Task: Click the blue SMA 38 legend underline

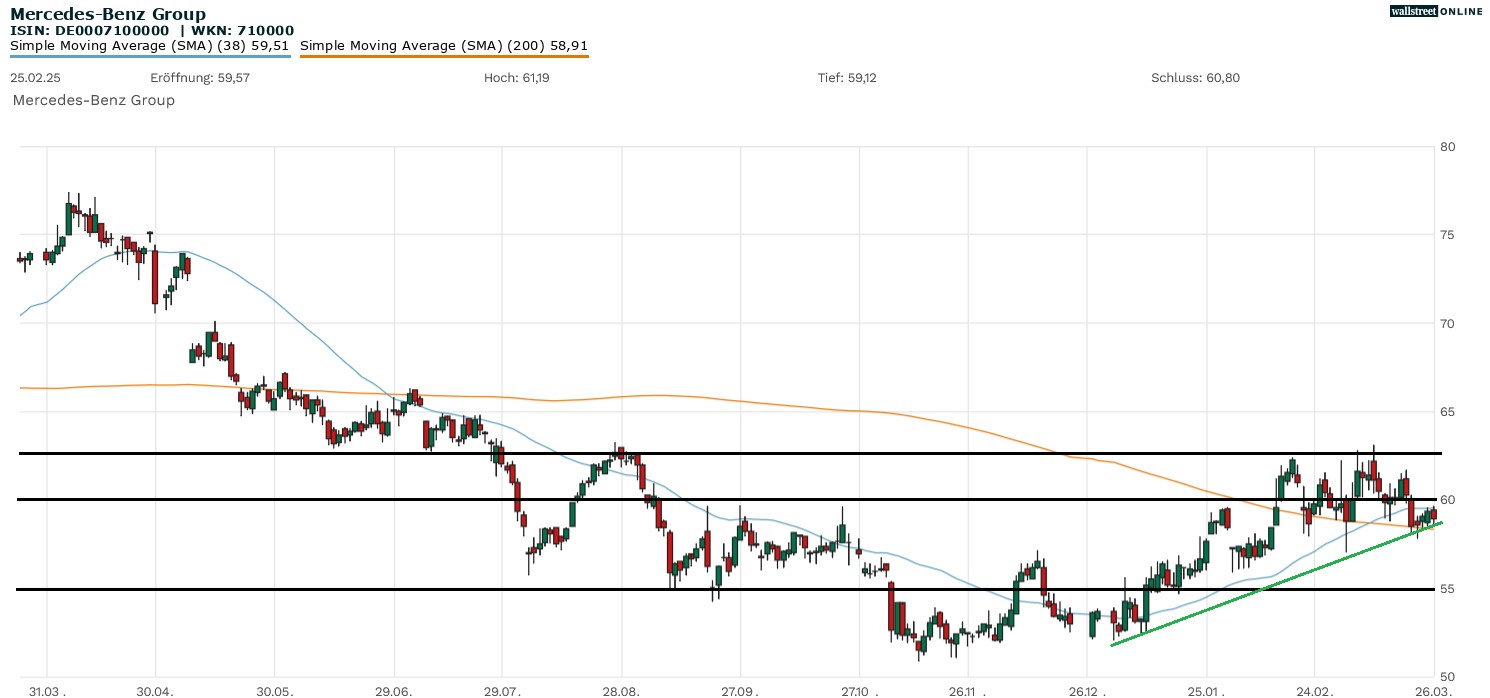Action: pos(150,56)
